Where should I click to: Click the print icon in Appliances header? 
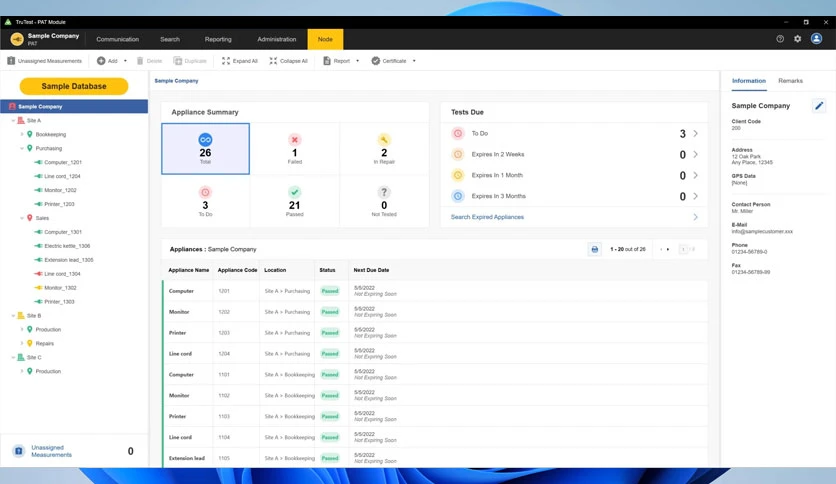(x=594, y=249)
